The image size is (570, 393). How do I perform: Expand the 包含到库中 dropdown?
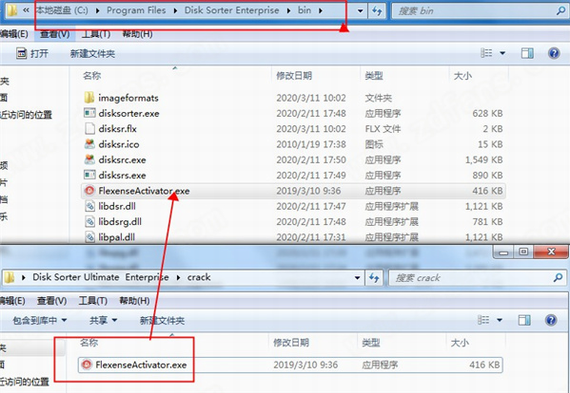point(64,320)
